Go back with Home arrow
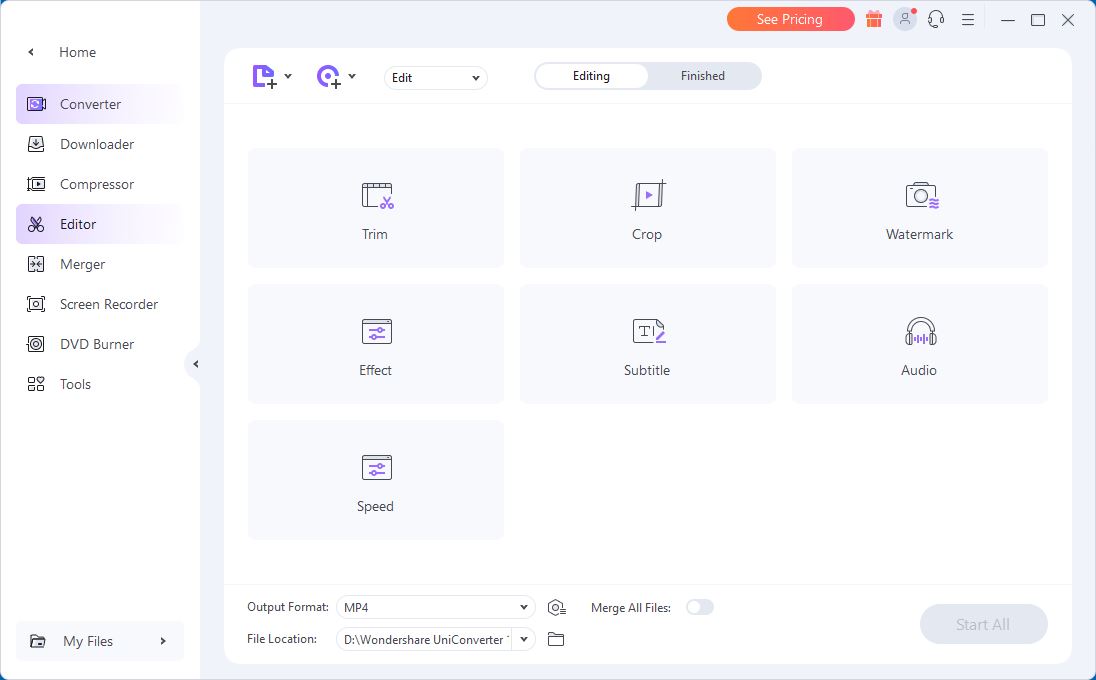The width and height of the screenshot is (1096, 680). click(x=31, y=52)
